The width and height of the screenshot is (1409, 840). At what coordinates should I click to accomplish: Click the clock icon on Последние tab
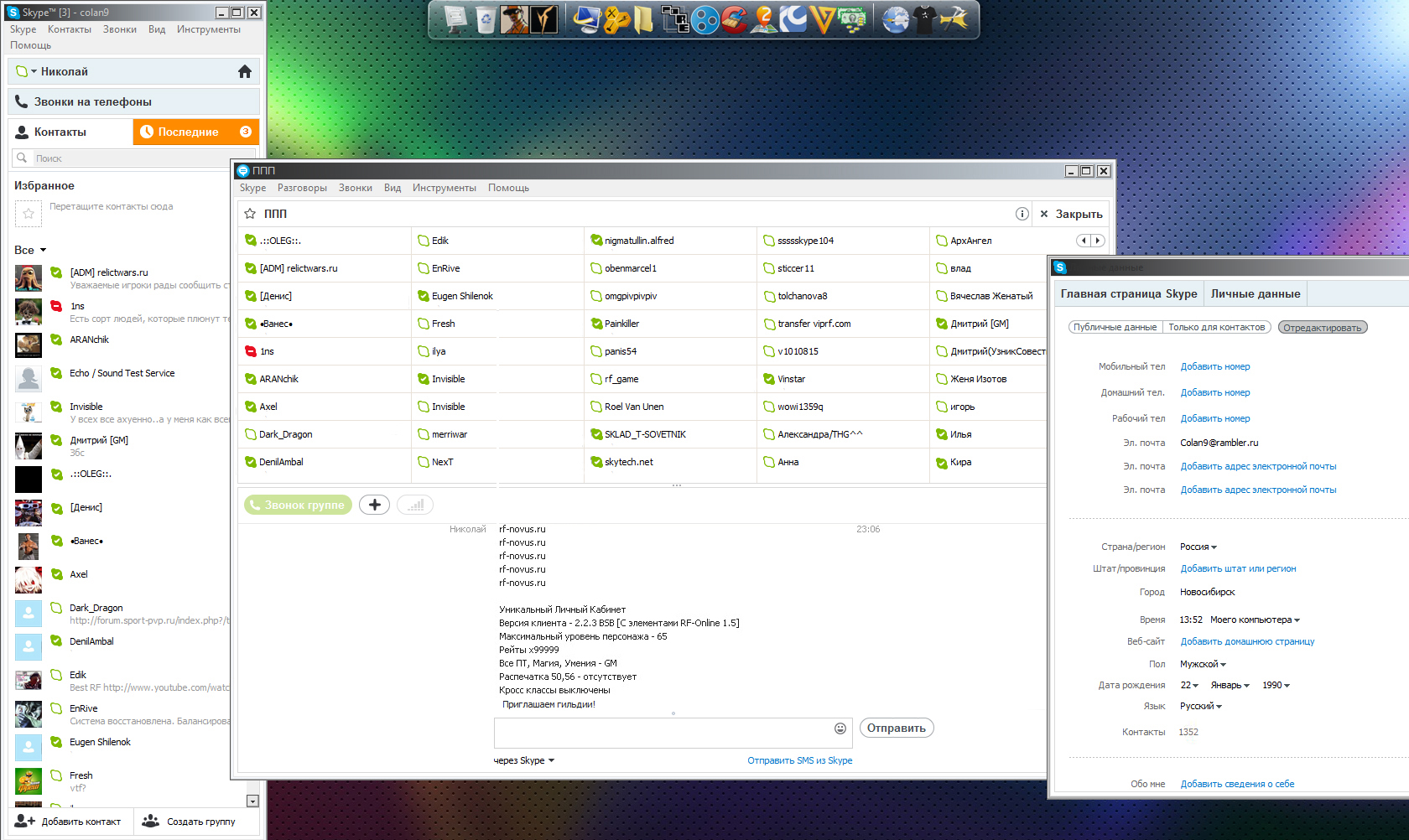coord(147,132)
